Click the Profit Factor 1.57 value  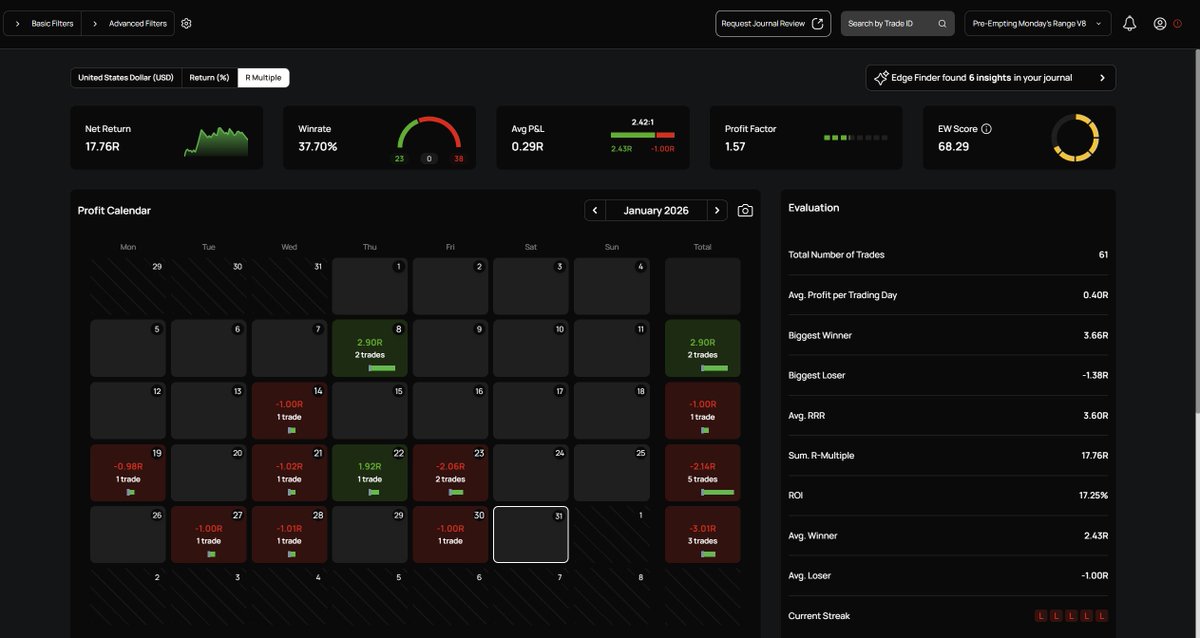click(x=735, y=147)
